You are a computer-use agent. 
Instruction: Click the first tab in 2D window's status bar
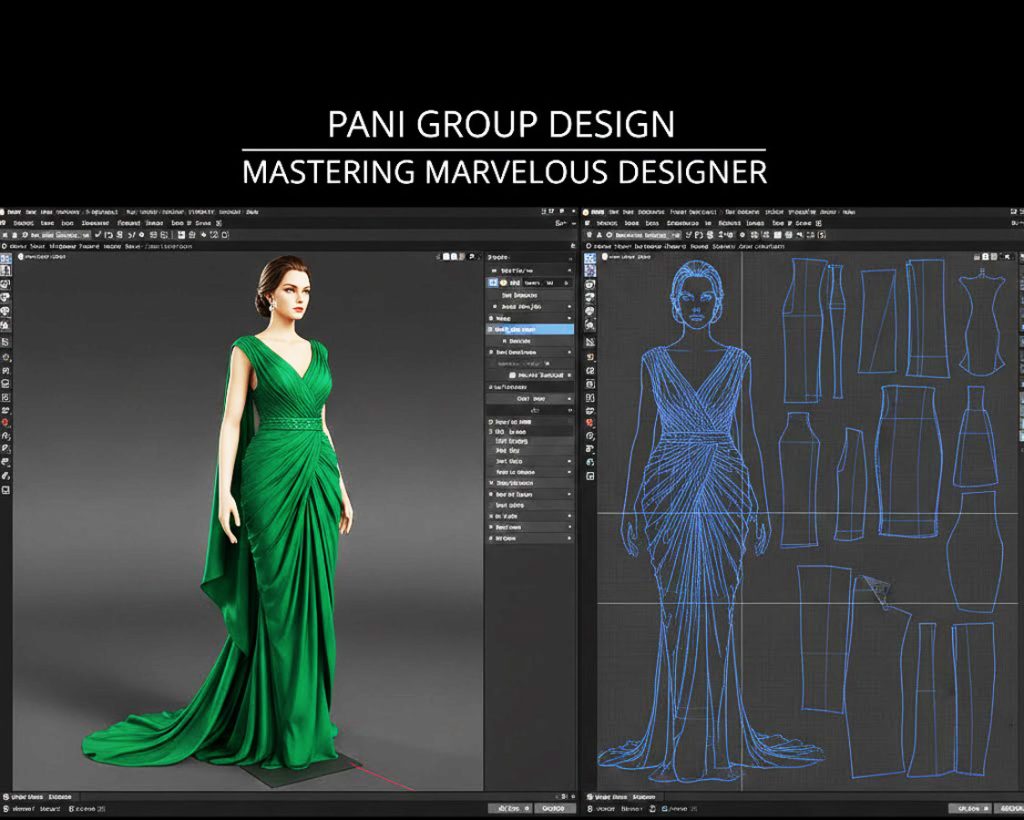click(x=607, y=796)
